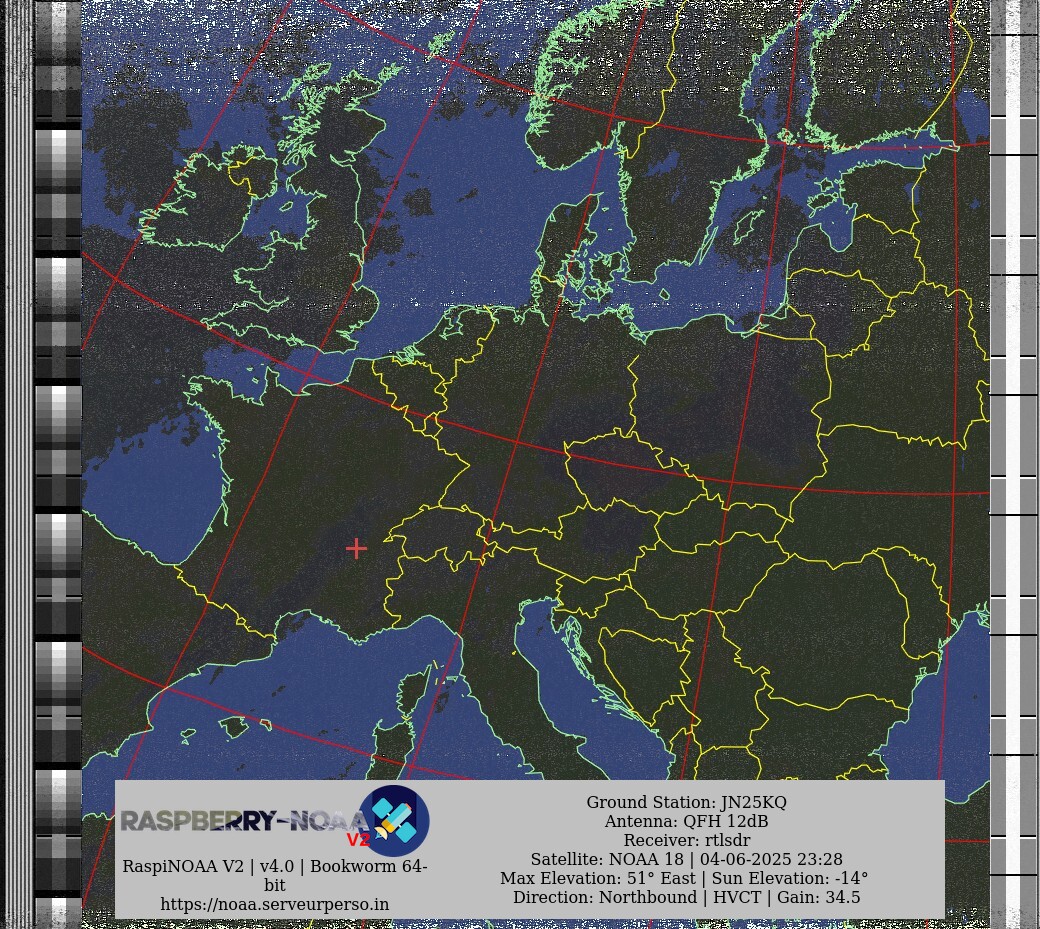Select the Ground Station: JN25KQ text
The image size is (1040, 929).
click(x=686, y=802)
